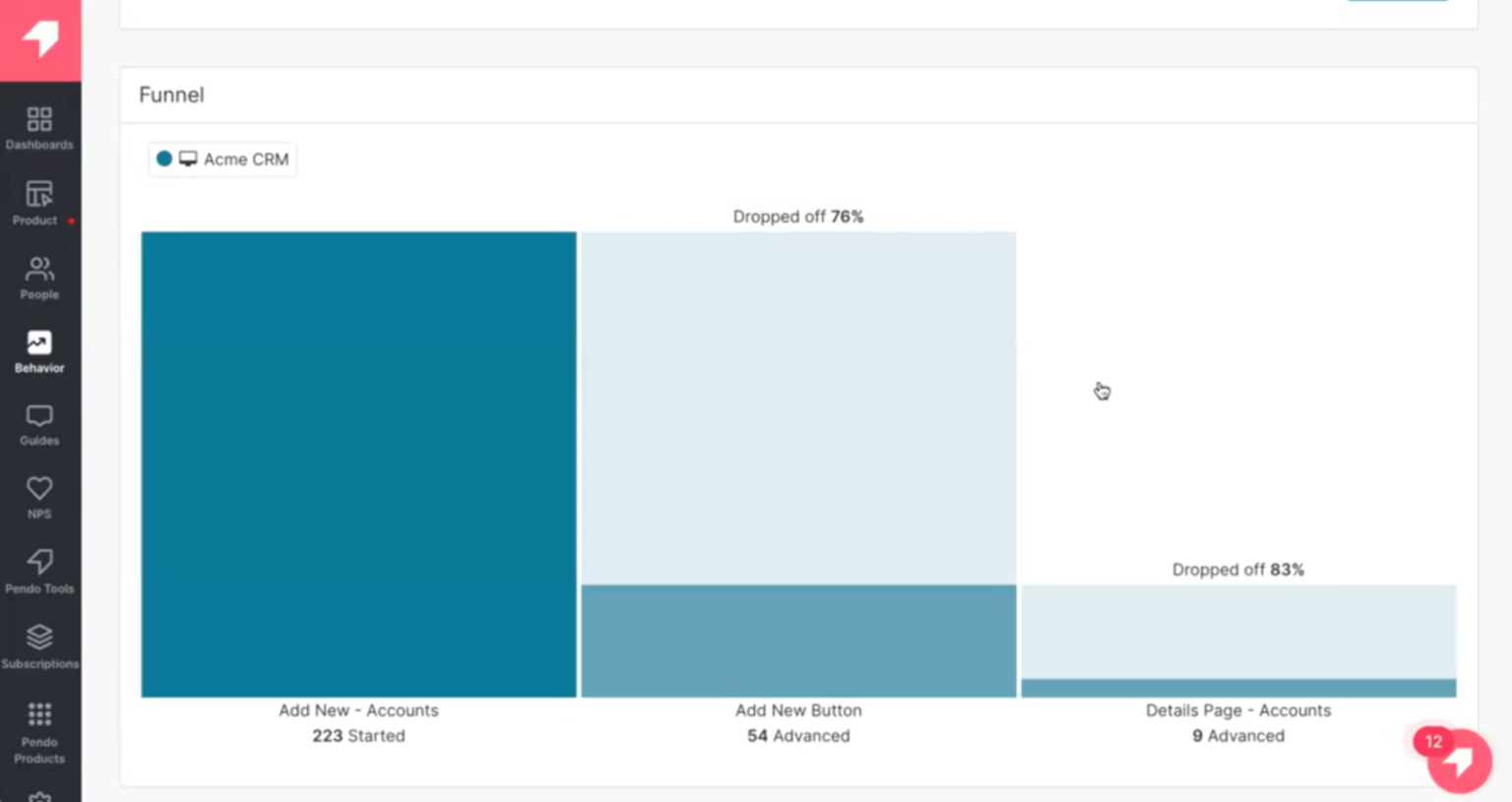Click the Add New - Accounts funnel bar
The width and height of the screenshot is (1512, 802).
358,463
